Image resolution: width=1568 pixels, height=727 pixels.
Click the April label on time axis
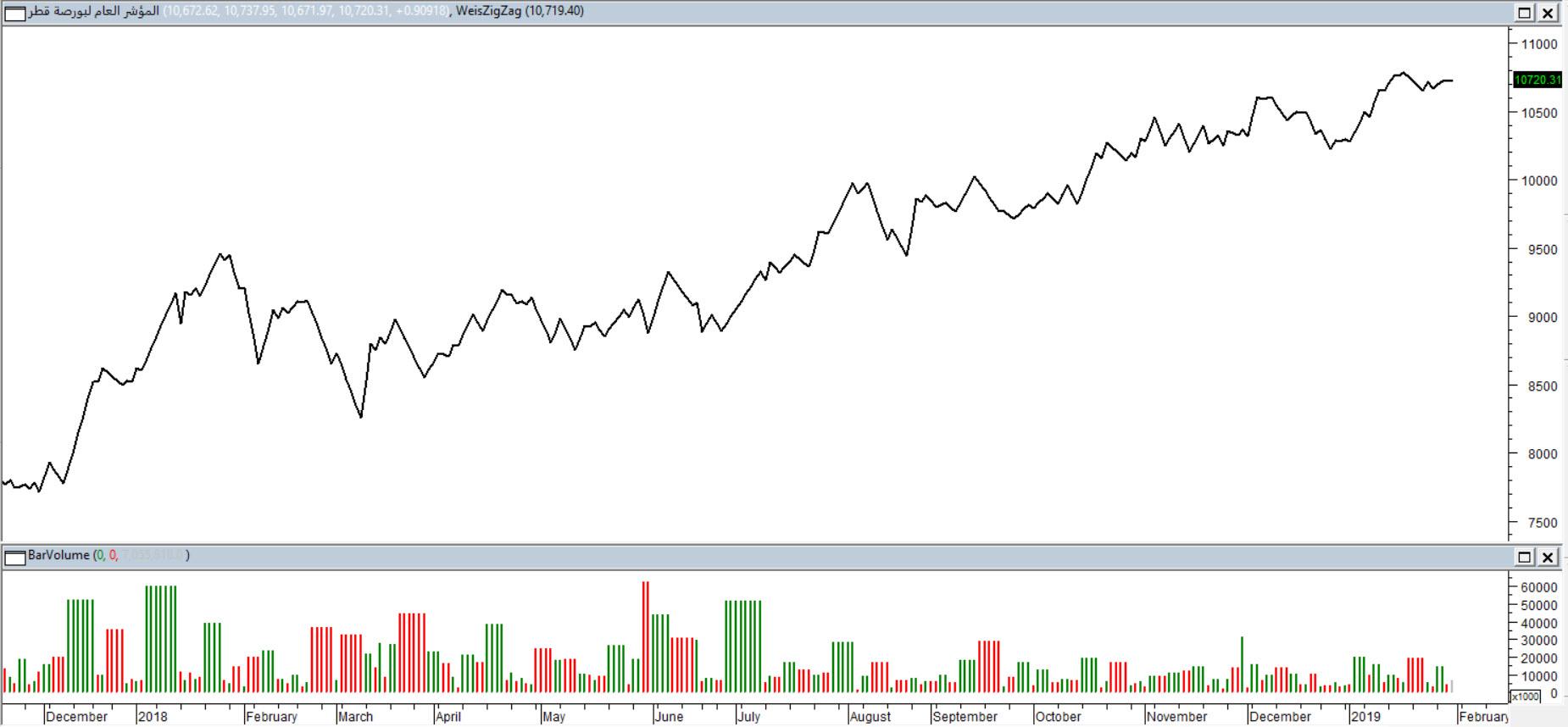448,716
